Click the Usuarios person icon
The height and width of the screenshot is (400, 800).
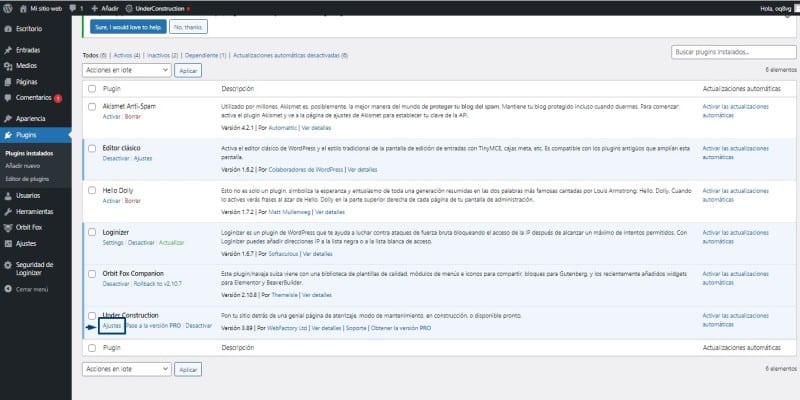8,195
